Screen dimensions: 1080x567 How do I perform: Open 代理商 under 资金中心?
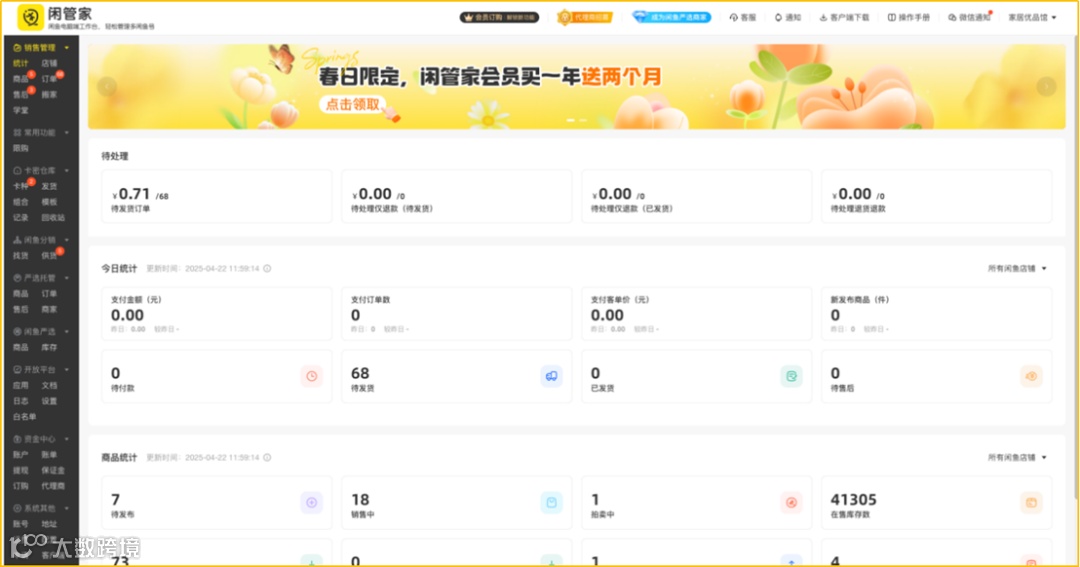click(53, 486)
